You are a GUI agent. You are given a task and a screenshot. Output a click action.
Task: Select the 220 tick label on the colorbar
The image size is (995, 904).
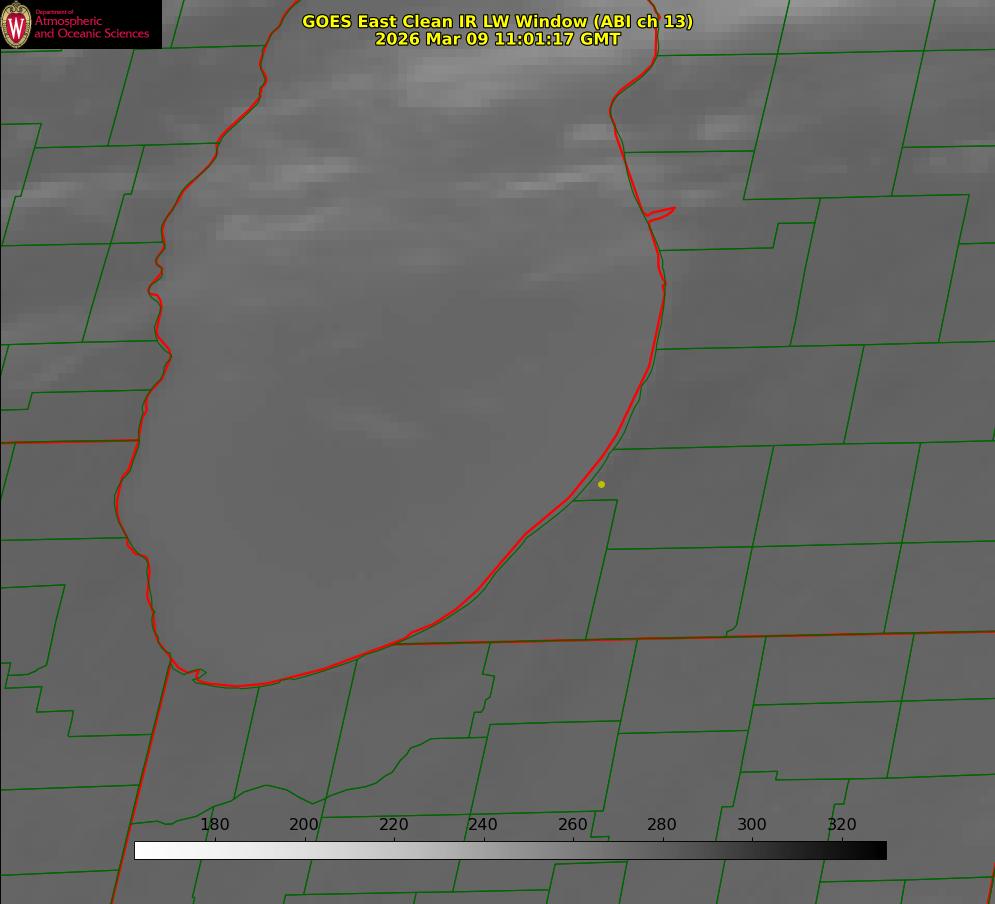[394, 825]
